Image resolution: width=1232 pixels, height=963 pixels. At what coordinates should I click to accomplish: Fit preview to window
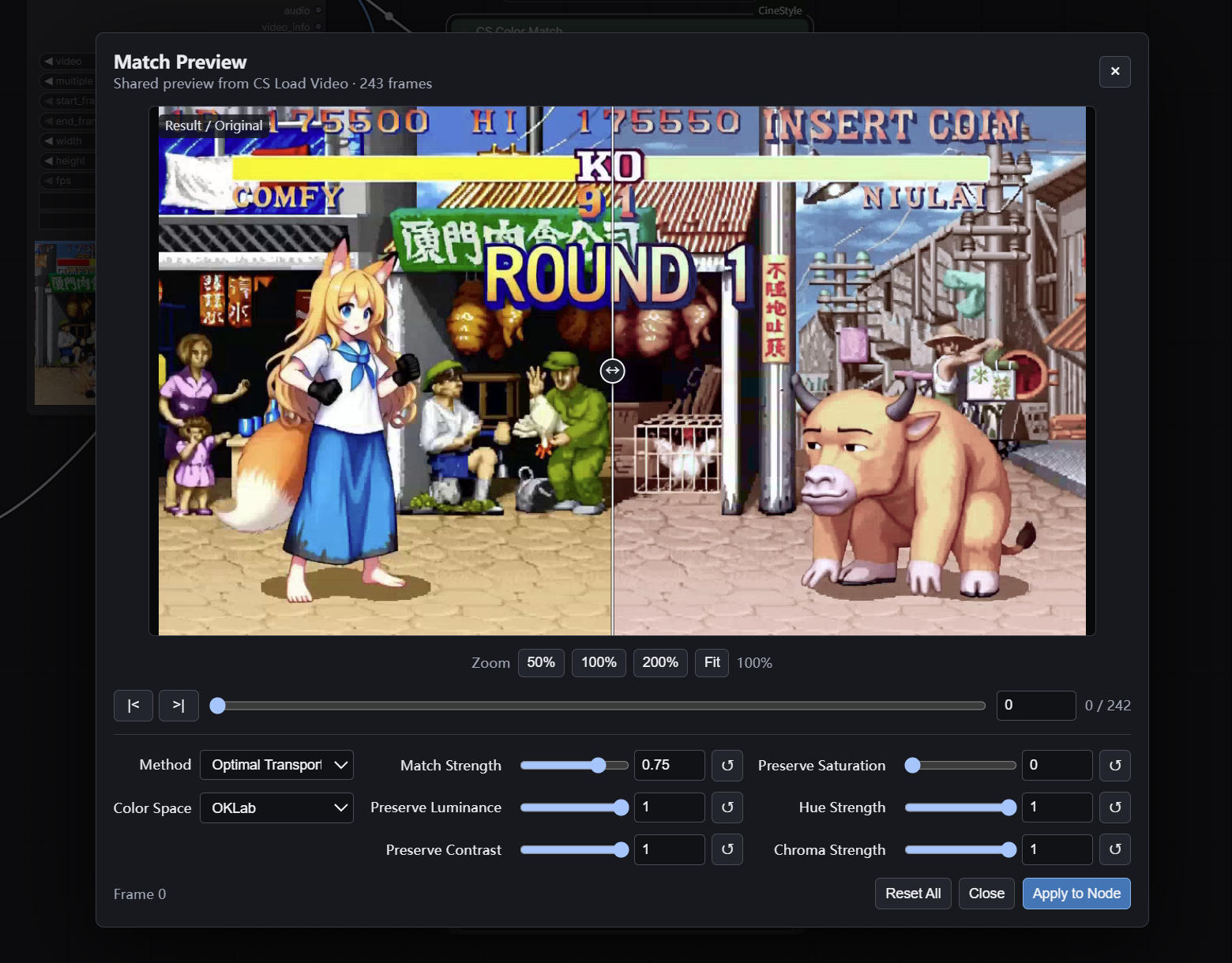712,663
